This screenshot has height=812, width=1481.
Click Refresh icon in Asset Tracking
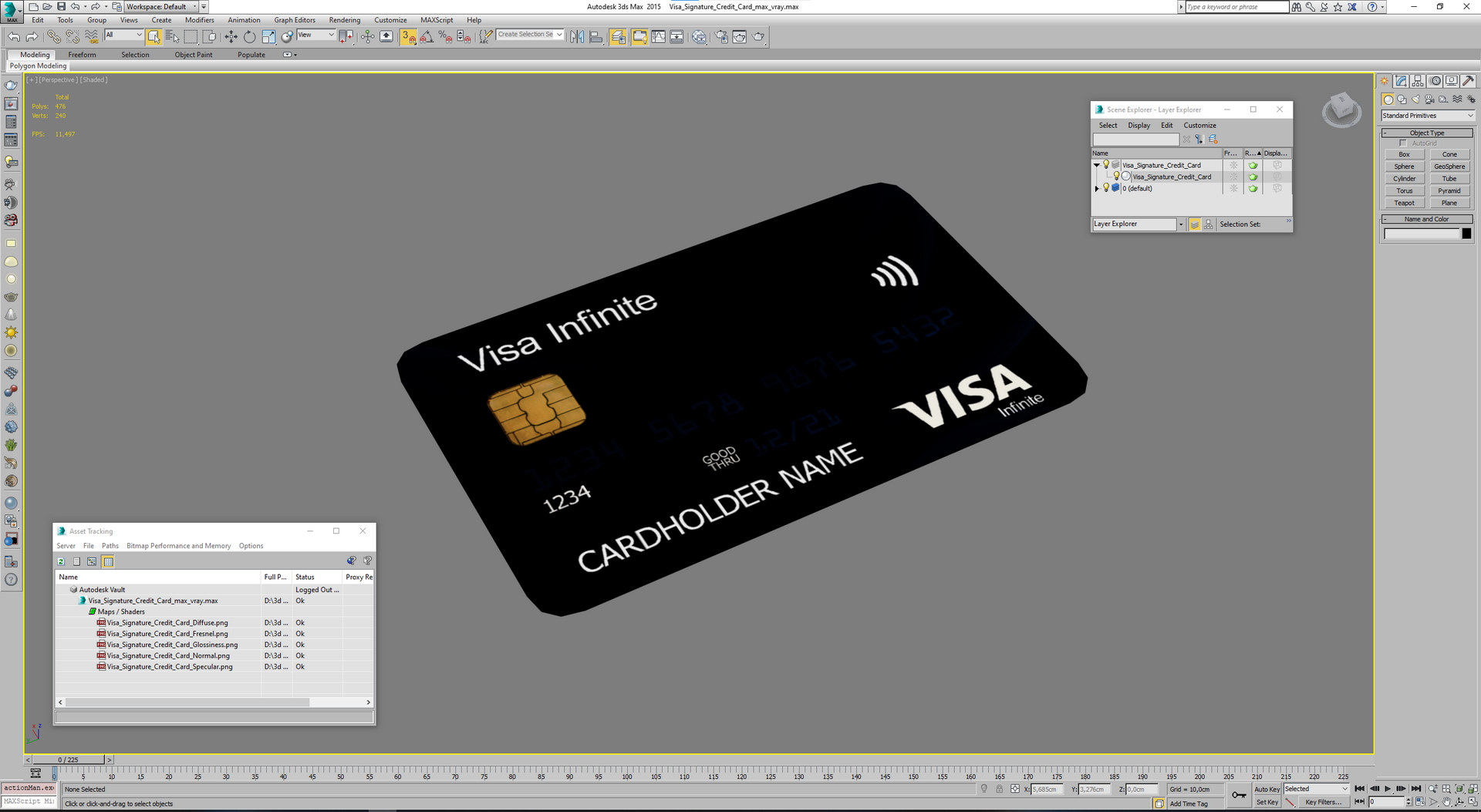tap(61, 561)
